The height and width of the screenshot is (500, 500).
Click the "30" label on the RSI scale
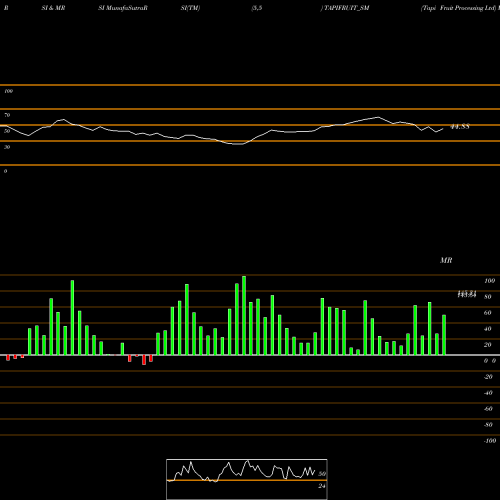click(7, 147)
